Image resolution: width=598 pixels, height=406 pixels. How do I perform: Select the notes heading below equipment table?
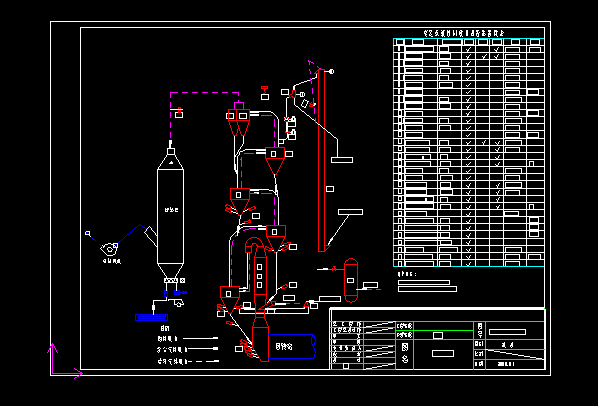pyautogui.click(x=407, y=274)
